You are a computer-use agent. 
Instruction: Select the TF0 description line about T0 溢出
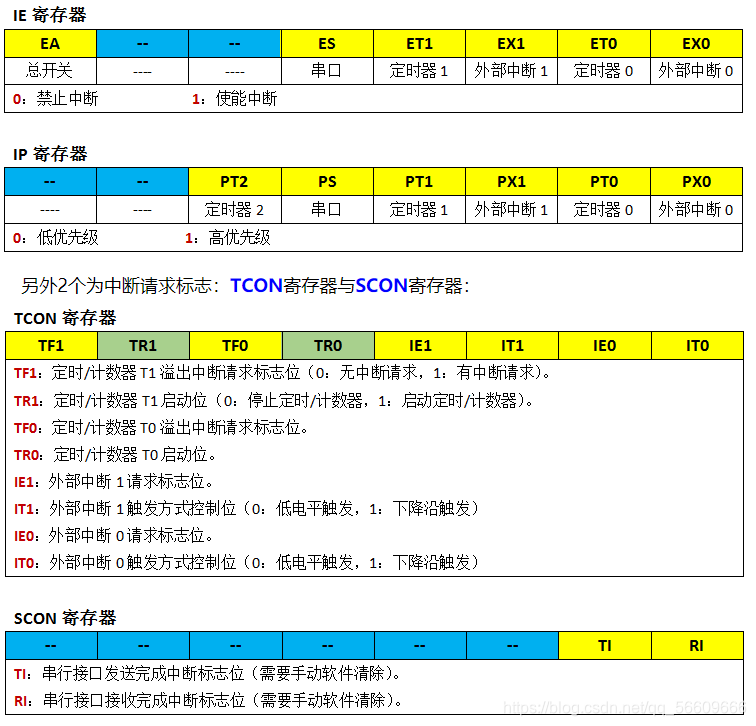161,427
